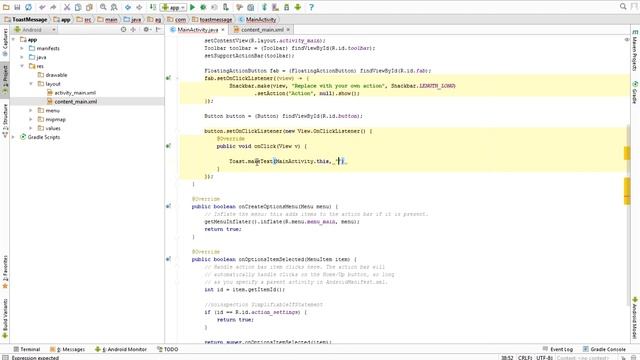This screenshot has width=640, height=360.
Task: Select src breadcrumb in navigation bar
Action: click(x=84, y=19)
